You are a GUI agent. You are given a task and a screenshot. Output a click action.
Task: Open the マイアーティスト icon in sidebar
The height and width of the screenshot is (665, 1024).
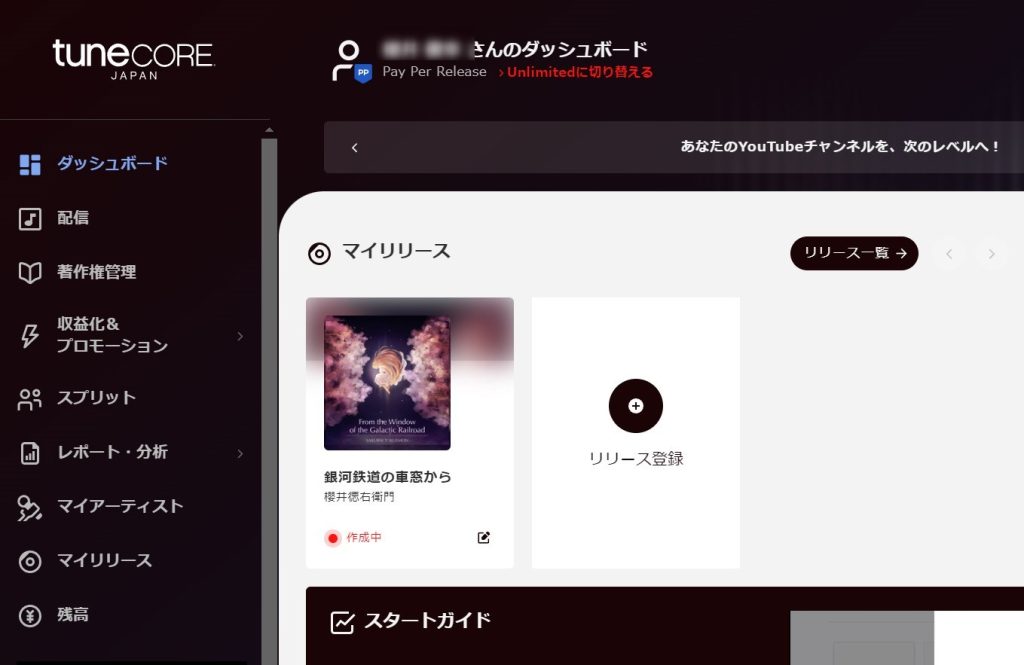click(30, 508)
